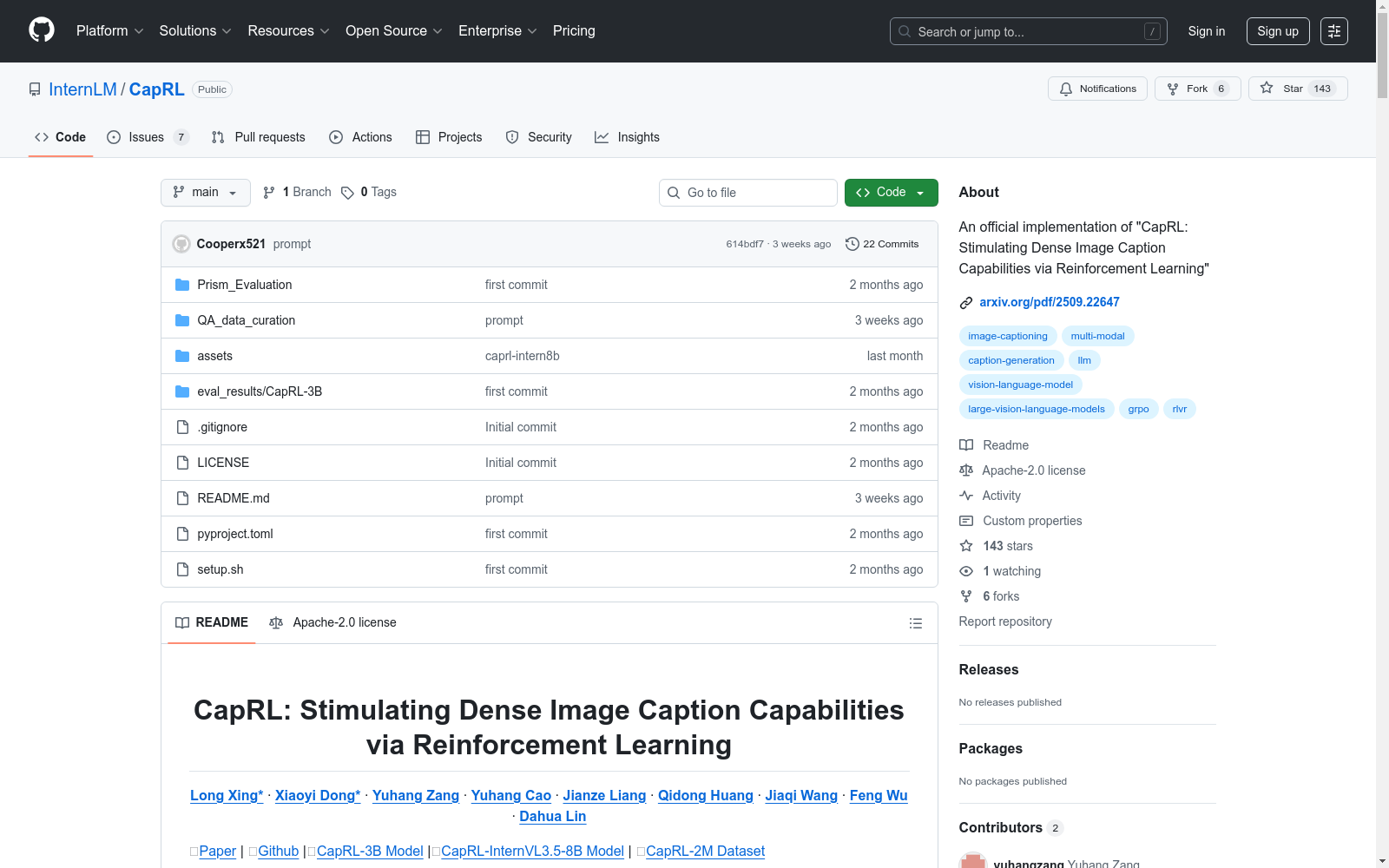Select the caption-generation topic tag
The width and height of the screenshot is (1389, 868).
click(x=1011, y=360)
